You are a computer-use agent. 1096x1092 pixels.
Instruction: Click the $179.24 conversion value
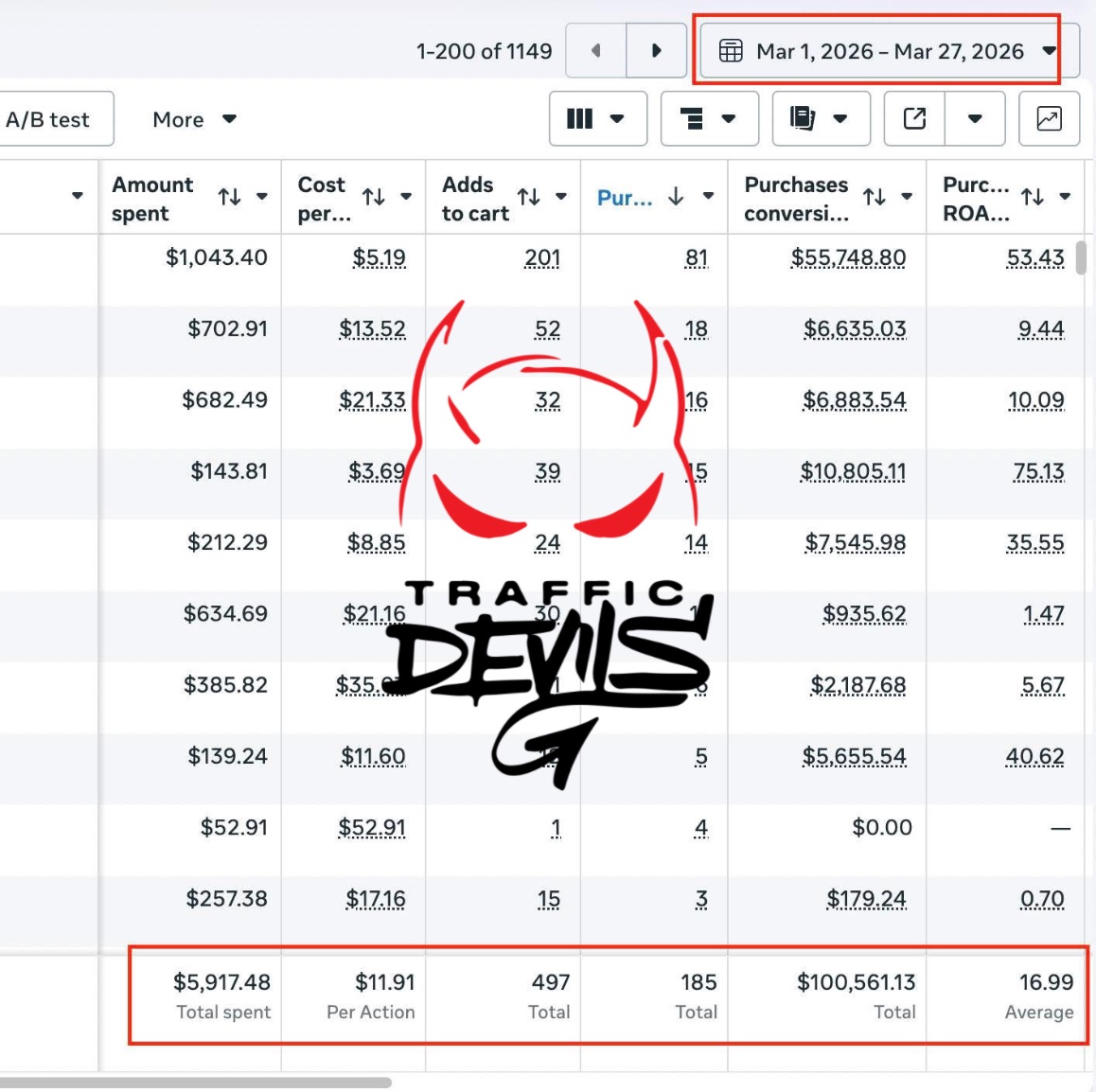click(x=866, y=899)
